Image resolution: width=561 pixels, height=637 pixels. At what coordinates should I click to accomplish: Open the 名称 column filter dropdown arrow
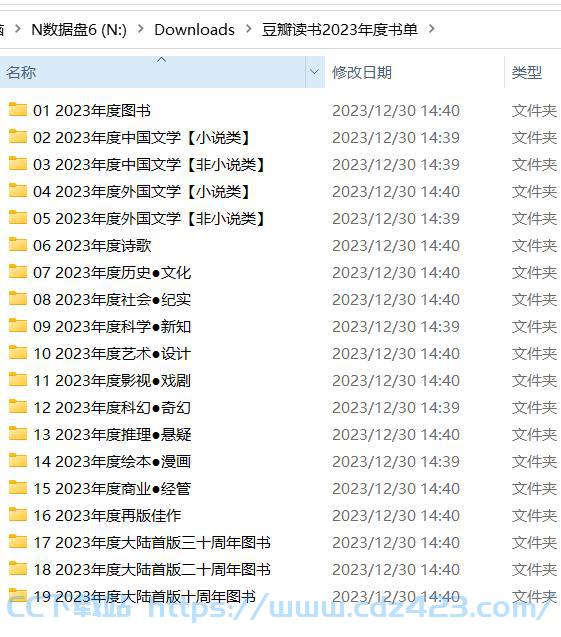[x=314, y=72]
